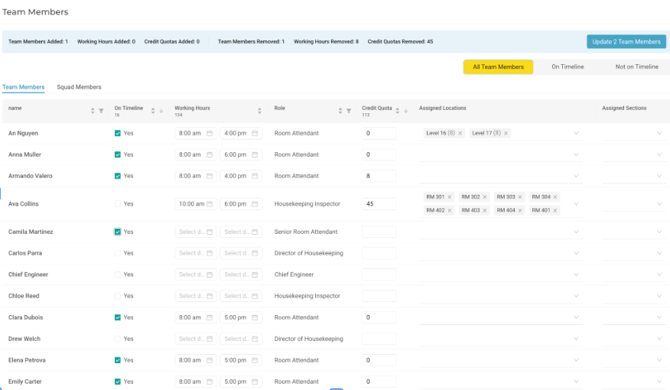The image size is (670, 390).
Task: Check On Timeline for Chief Engineer
Action: (x=118, y=274)
